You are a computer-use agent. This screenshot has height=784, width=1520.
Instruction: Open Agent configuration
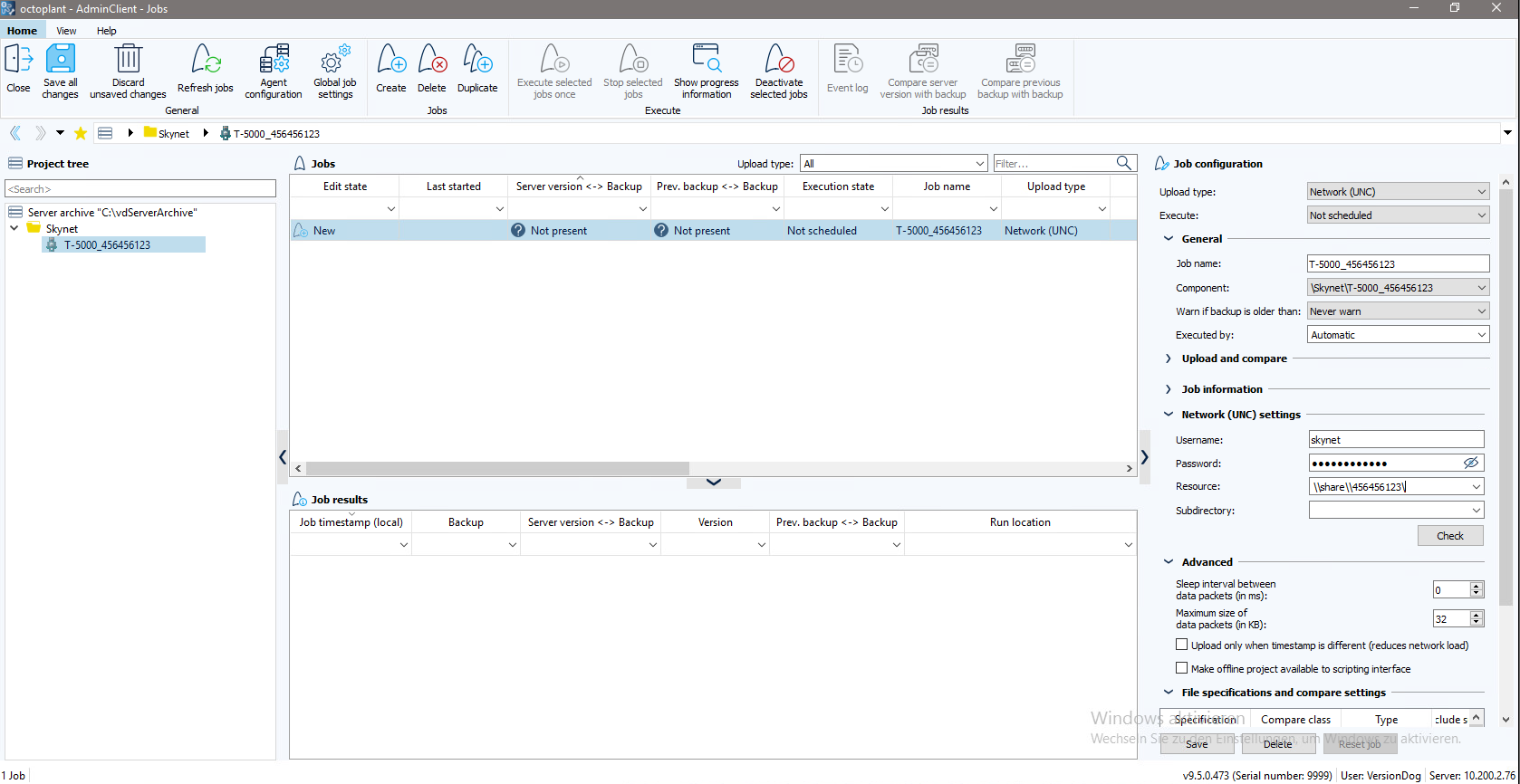274,60
